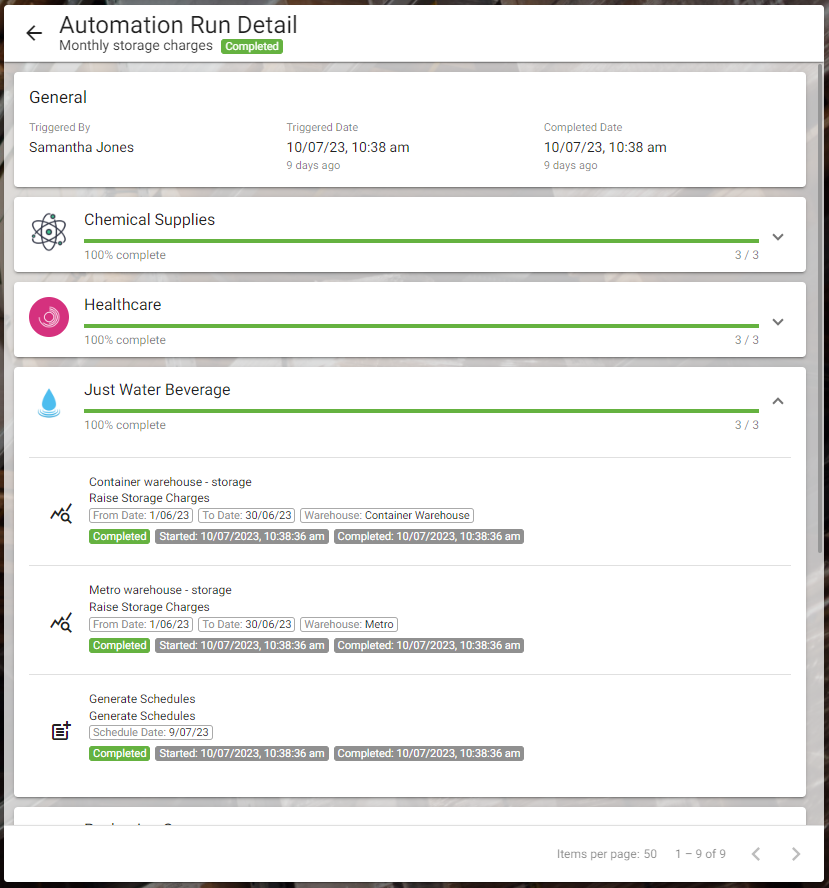Go back using the arrow icon
Screen dimensions: 829x888
(34, 33)
